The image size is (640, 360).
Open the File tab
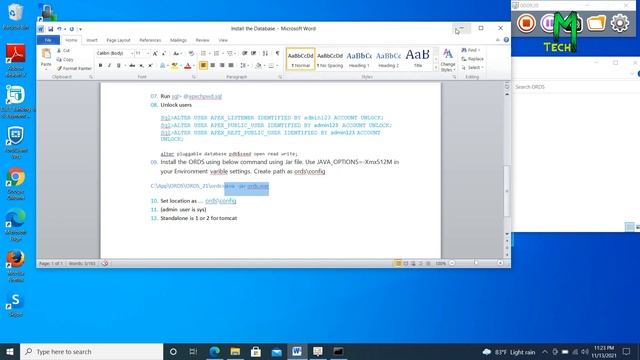click(x=48, y=40)
